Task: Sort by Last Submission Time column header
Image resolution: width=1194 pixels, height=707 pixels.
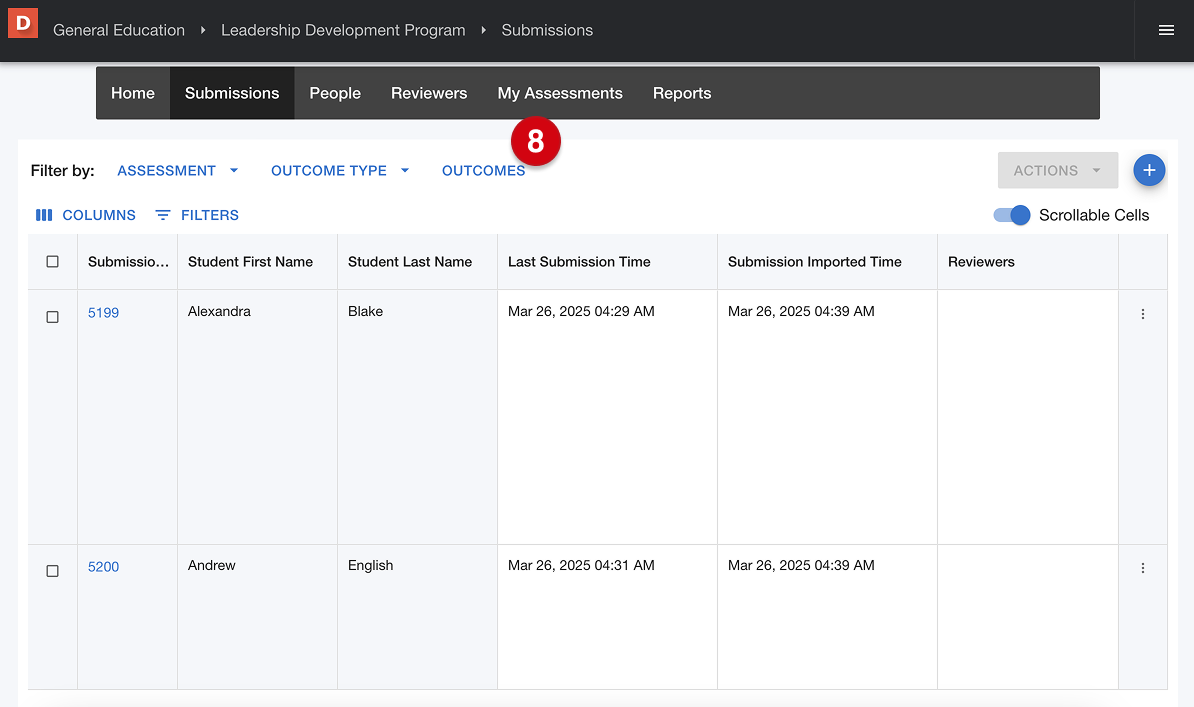Action: (579, 262)
